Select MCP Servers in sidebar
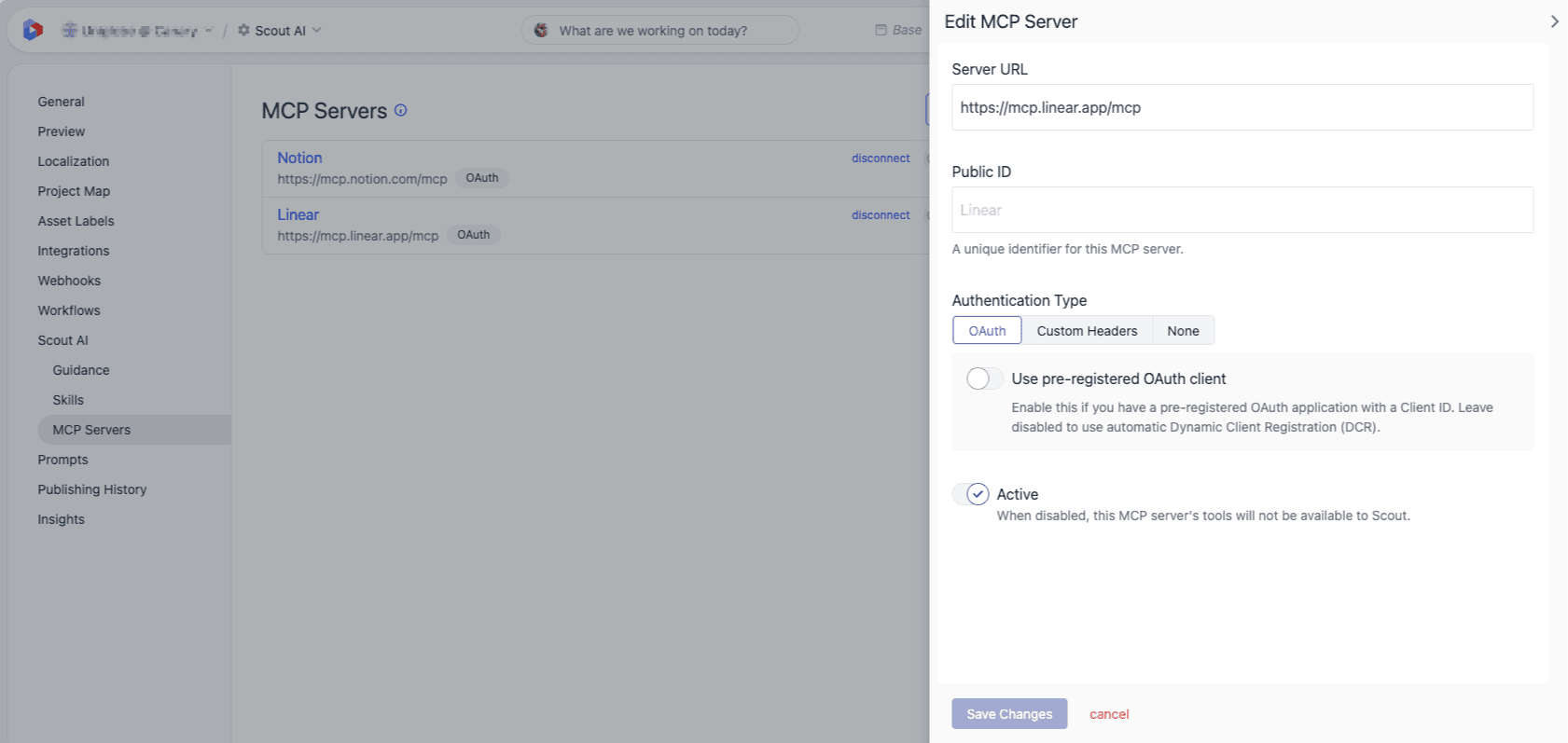The height and width of the screenshot is (743, 1568). (x=134, y=430)
